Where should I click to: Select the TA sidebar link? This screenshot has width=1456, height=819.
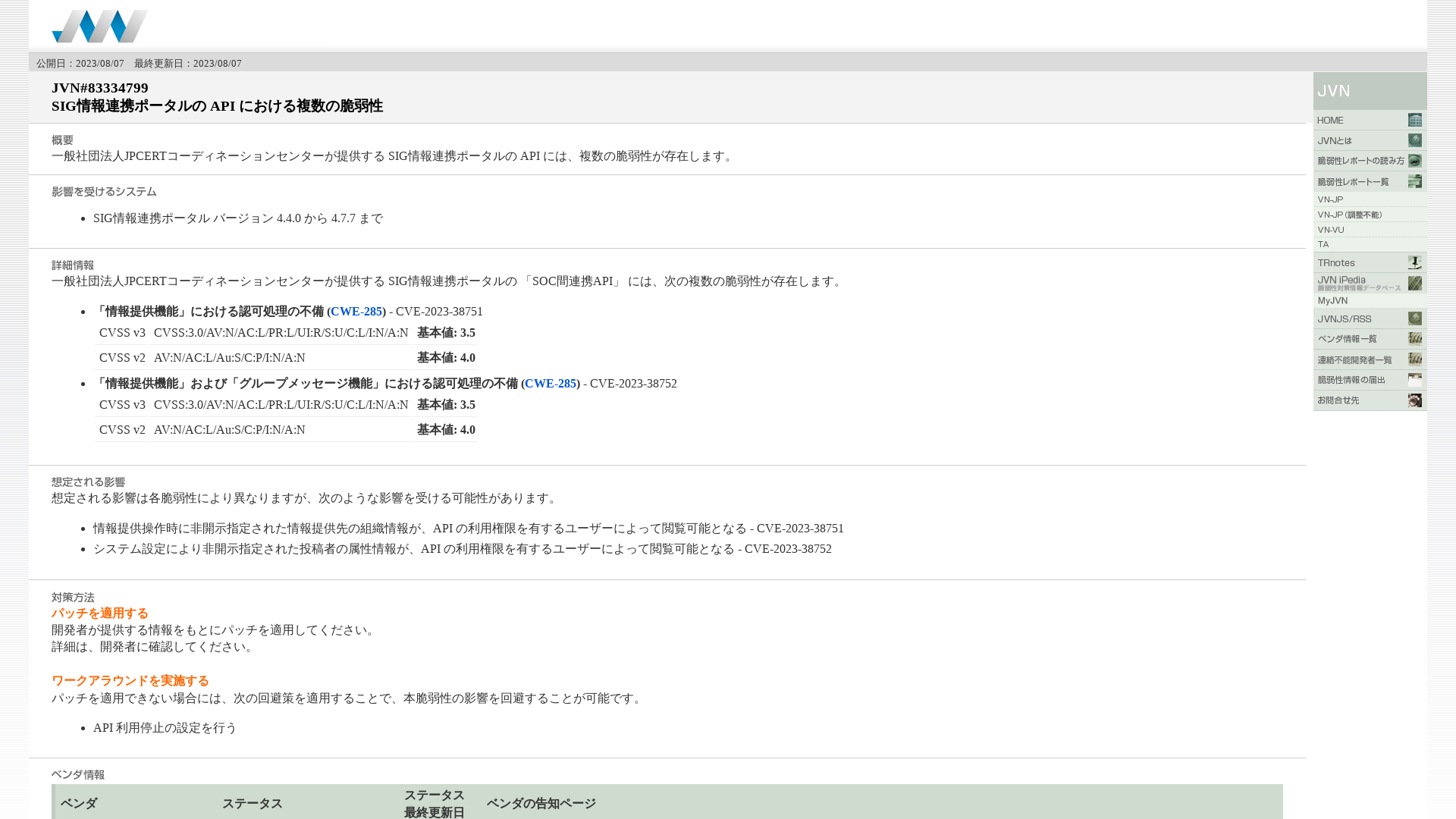[1370, 244]
